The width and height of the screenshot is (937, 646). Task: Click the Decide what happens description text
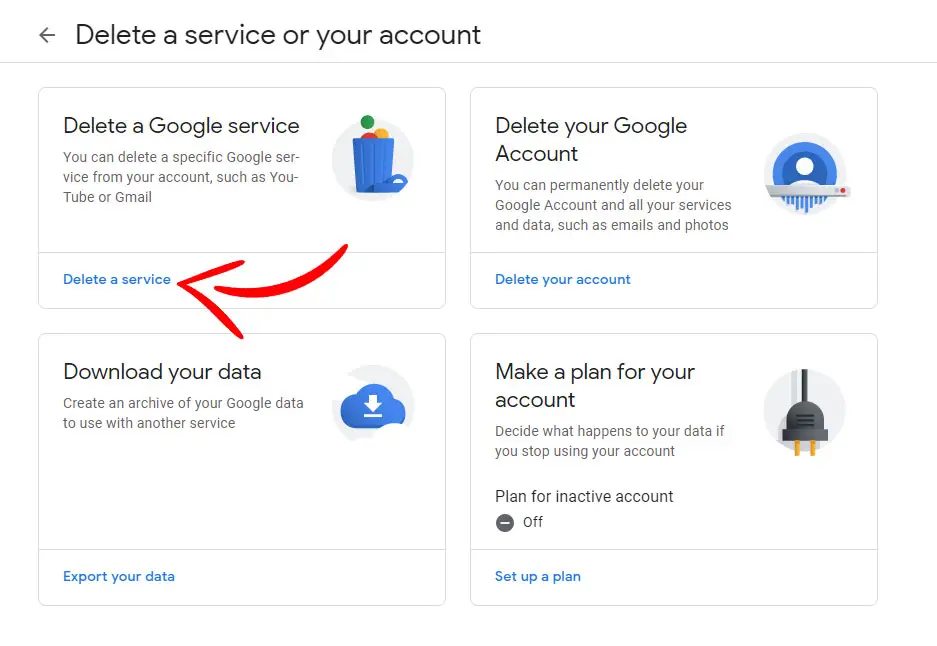pos(610,441)
